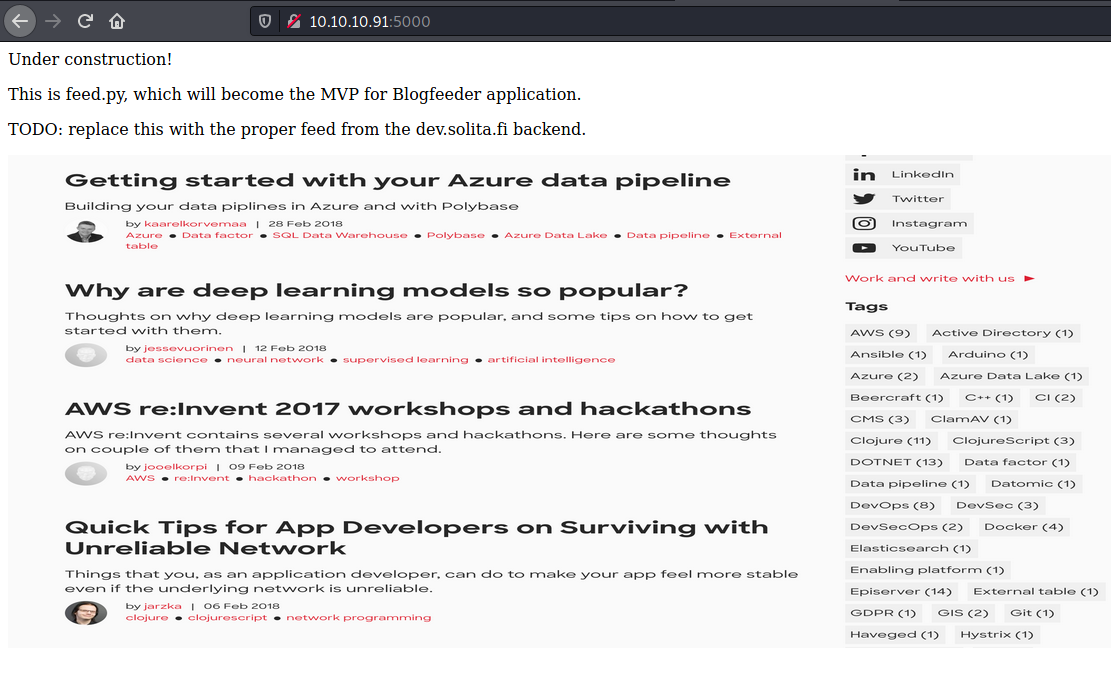Open Instagram from the social sidebar icon
Screen dimensions: 1111x674
(863, 223)
